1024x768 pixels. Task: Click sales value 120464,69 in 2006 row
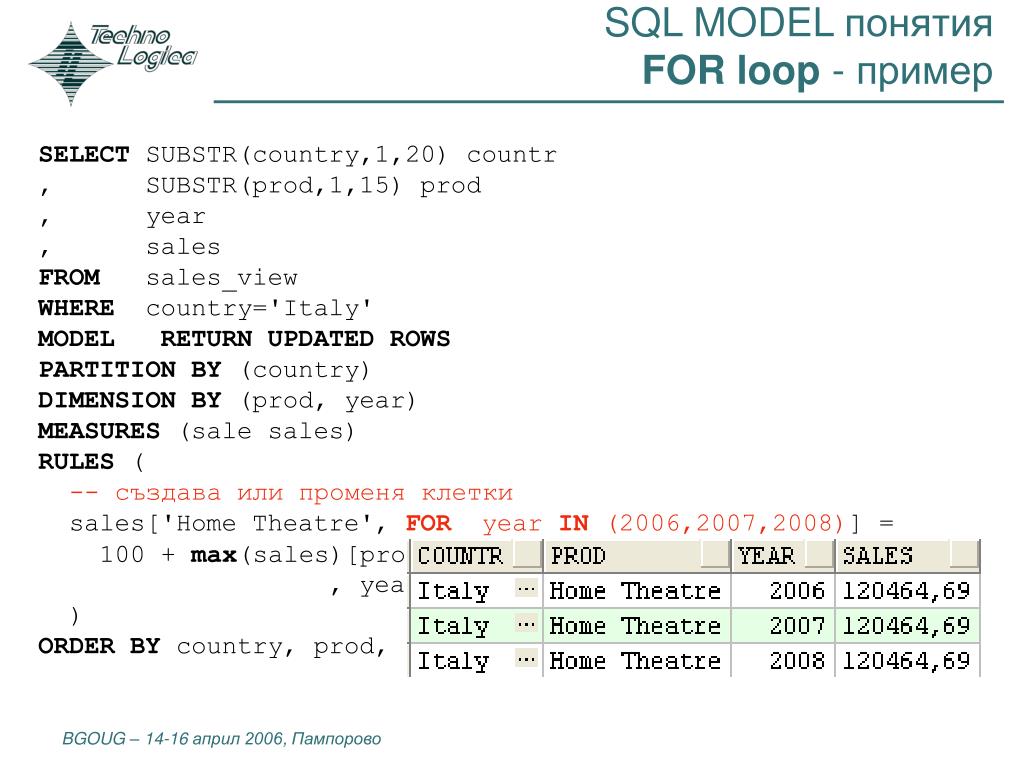[x=906, y=590]
